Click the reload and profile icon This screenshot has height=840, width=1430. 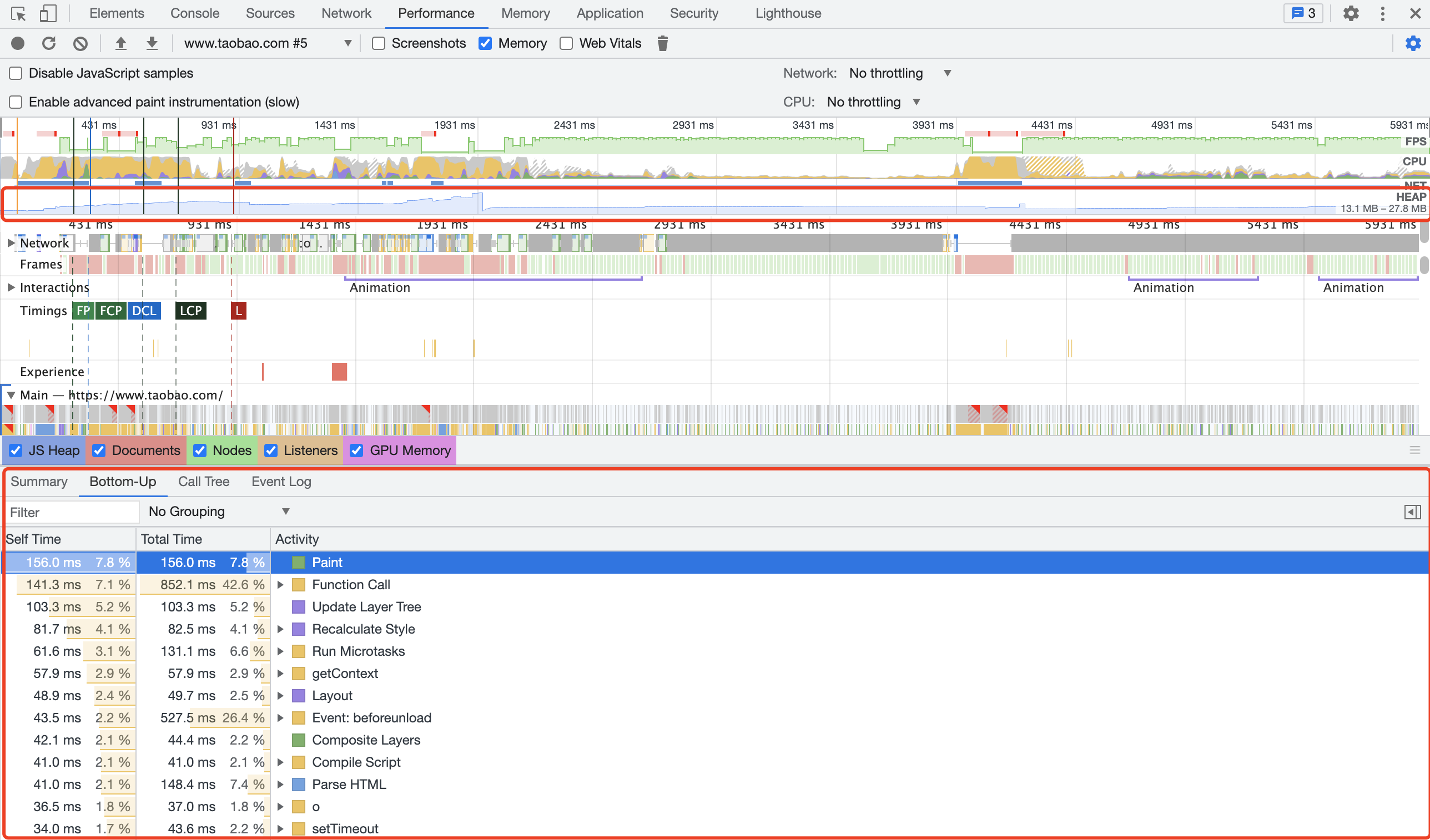point(49,43)
